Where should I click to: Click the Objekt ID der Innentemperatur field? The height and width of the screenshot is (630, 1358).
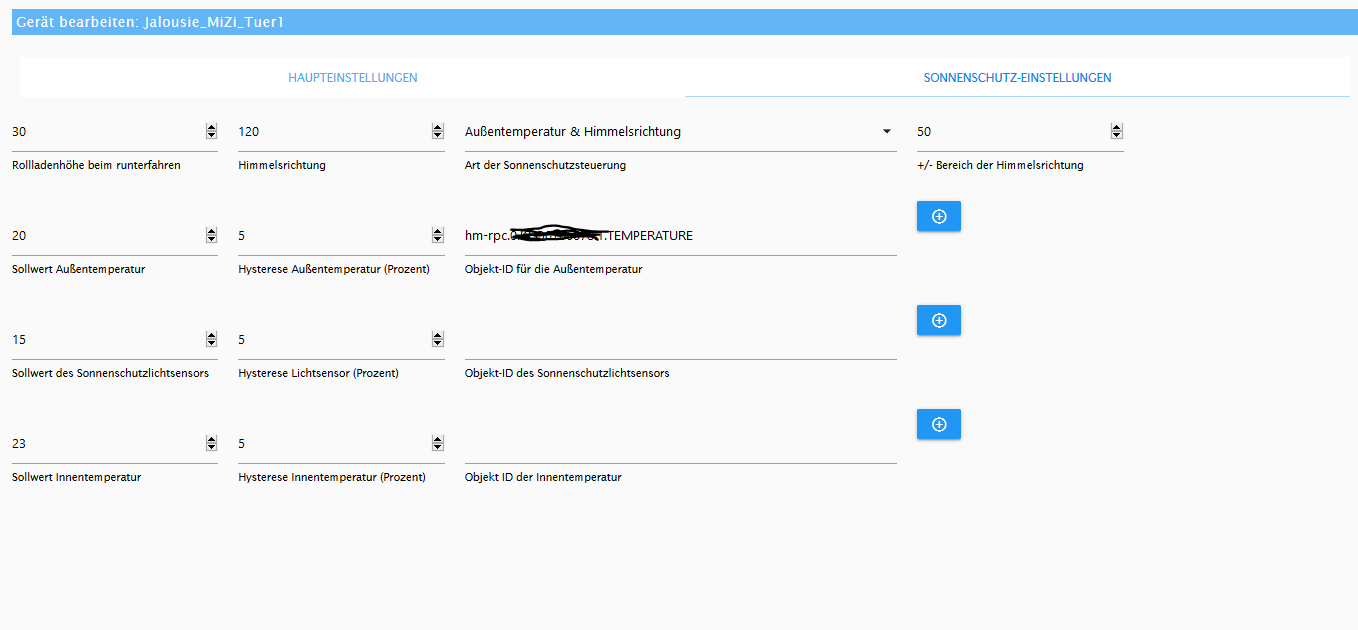point(680,443)
